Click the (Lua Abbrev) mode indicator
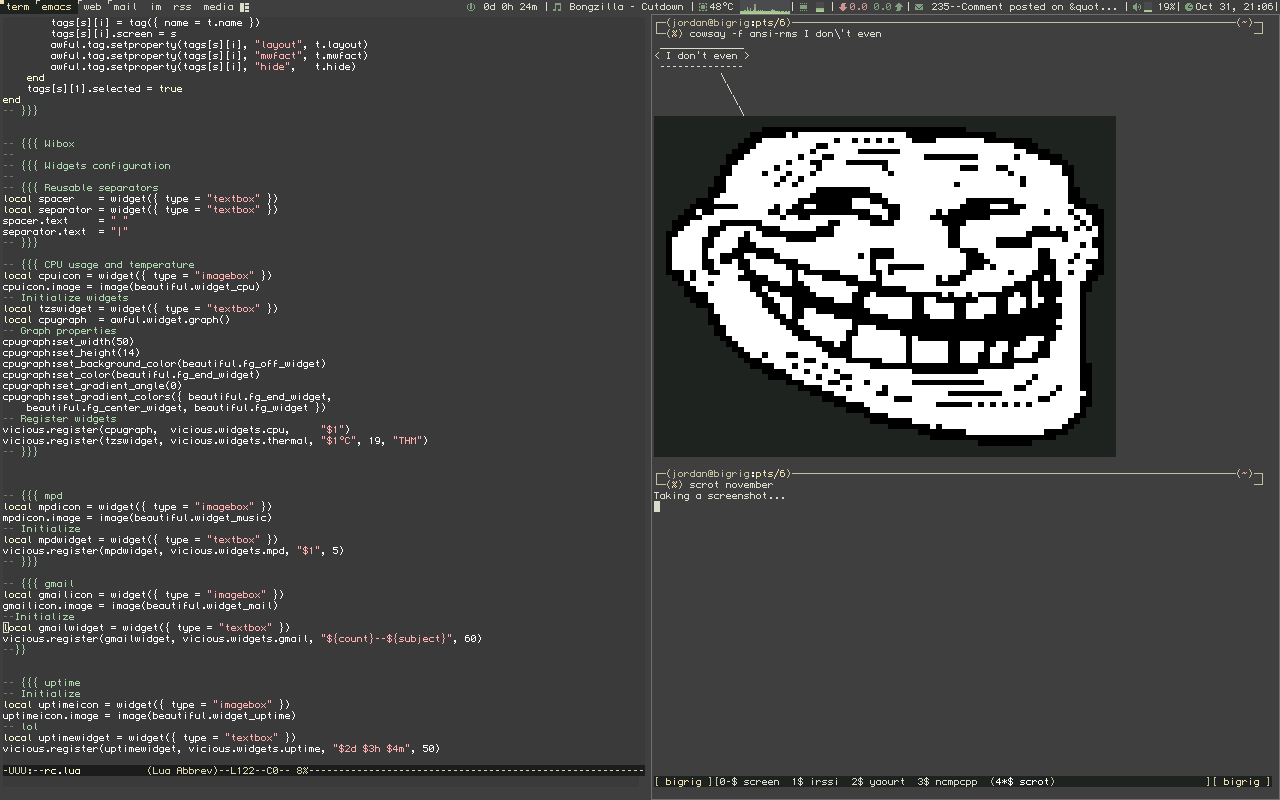1280x800 pixels. 188,771
